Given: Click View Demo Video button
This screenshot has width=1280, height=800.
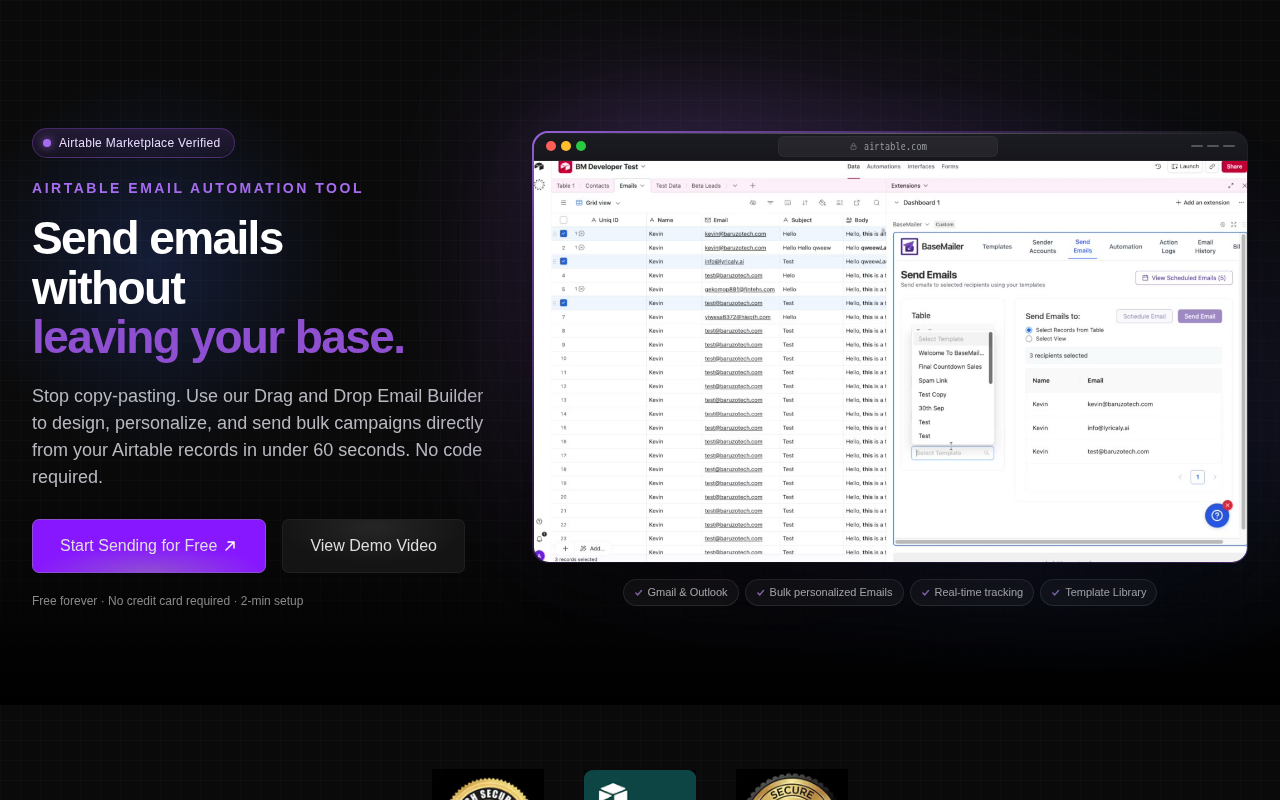Looking at the screenshot, I should [373, 546].
